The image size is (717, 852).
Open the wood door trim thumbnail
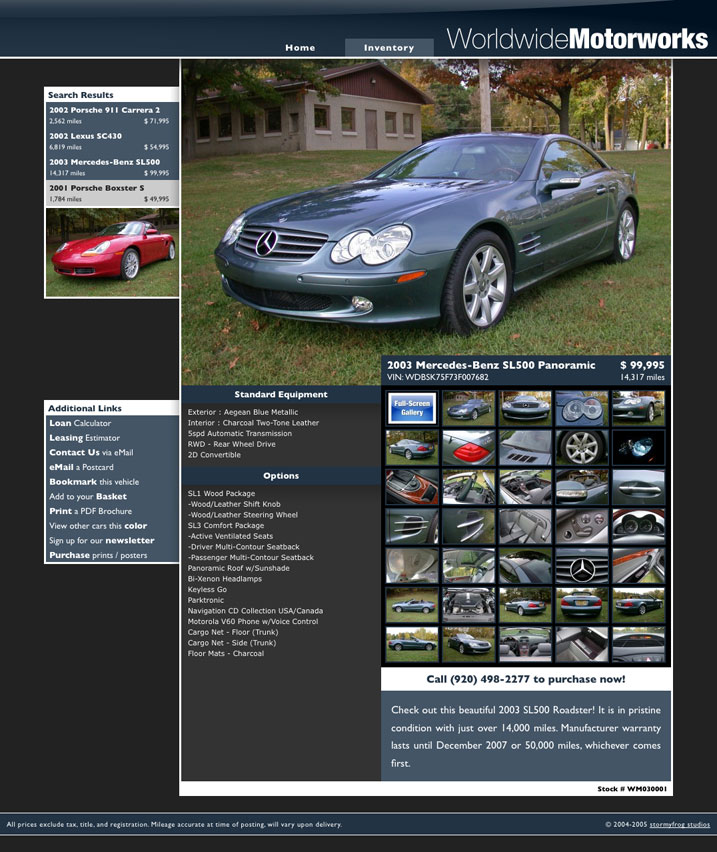(x=638, y=566)
